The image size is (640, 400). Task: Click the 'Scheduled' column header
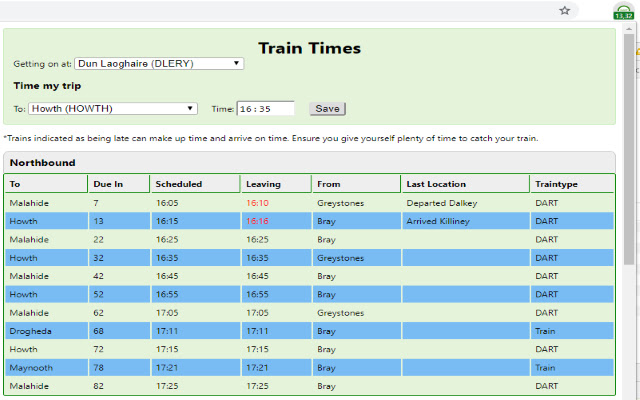[x=179, y=184]
